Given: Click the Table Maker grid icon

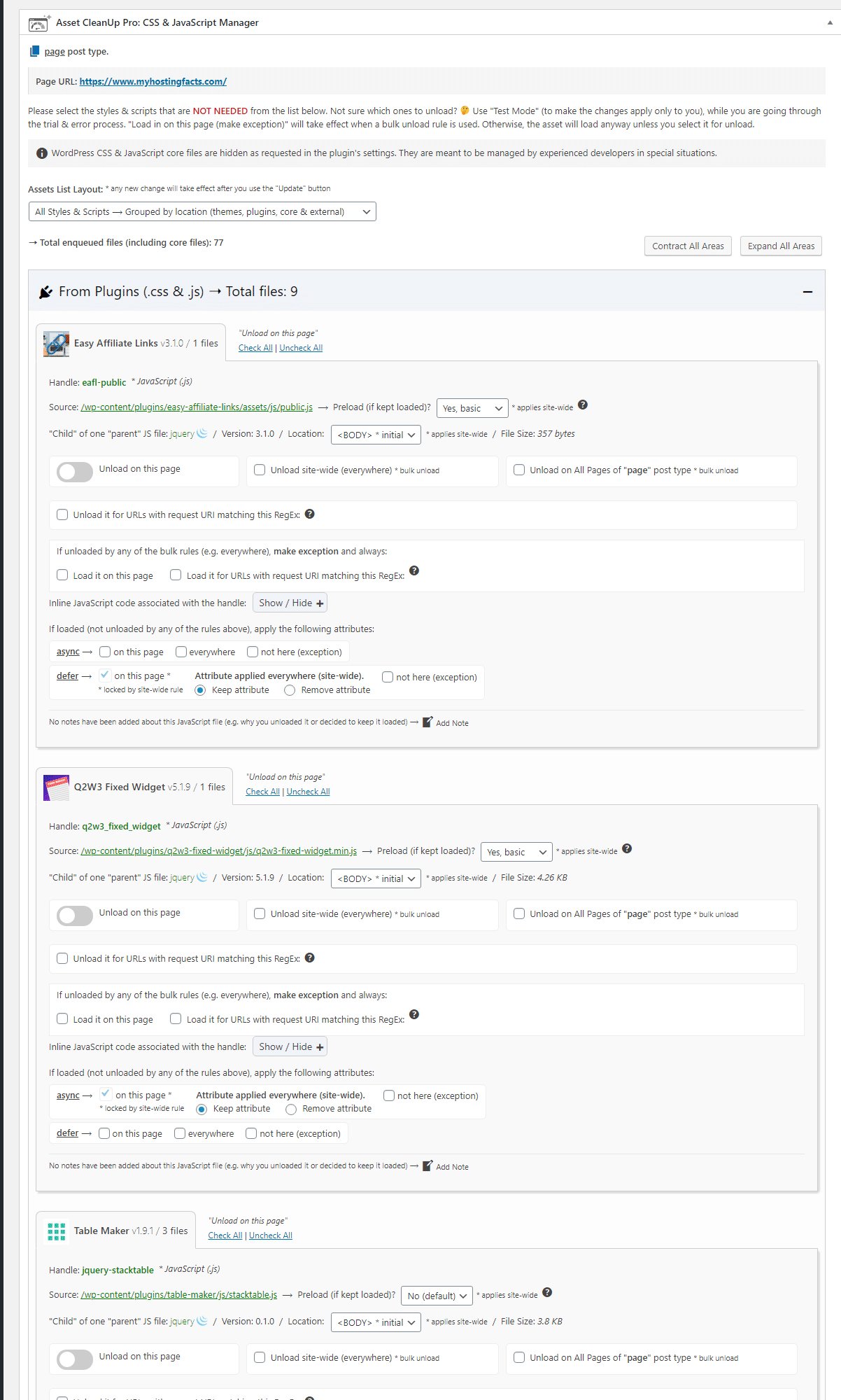Looking at the screenshot, I should tap(56, 1231).
